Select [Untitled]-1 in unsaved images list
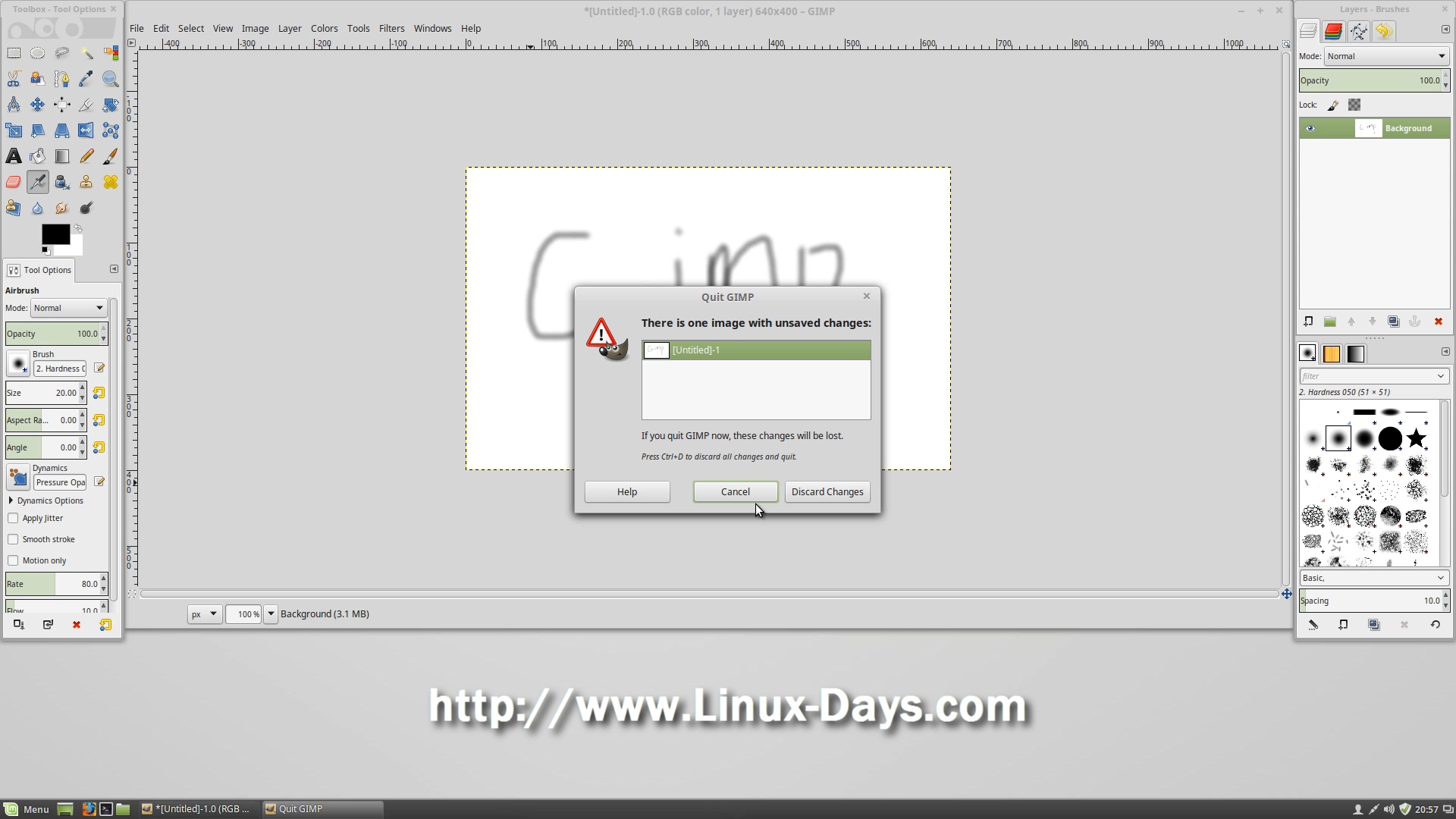 point(756,350)
